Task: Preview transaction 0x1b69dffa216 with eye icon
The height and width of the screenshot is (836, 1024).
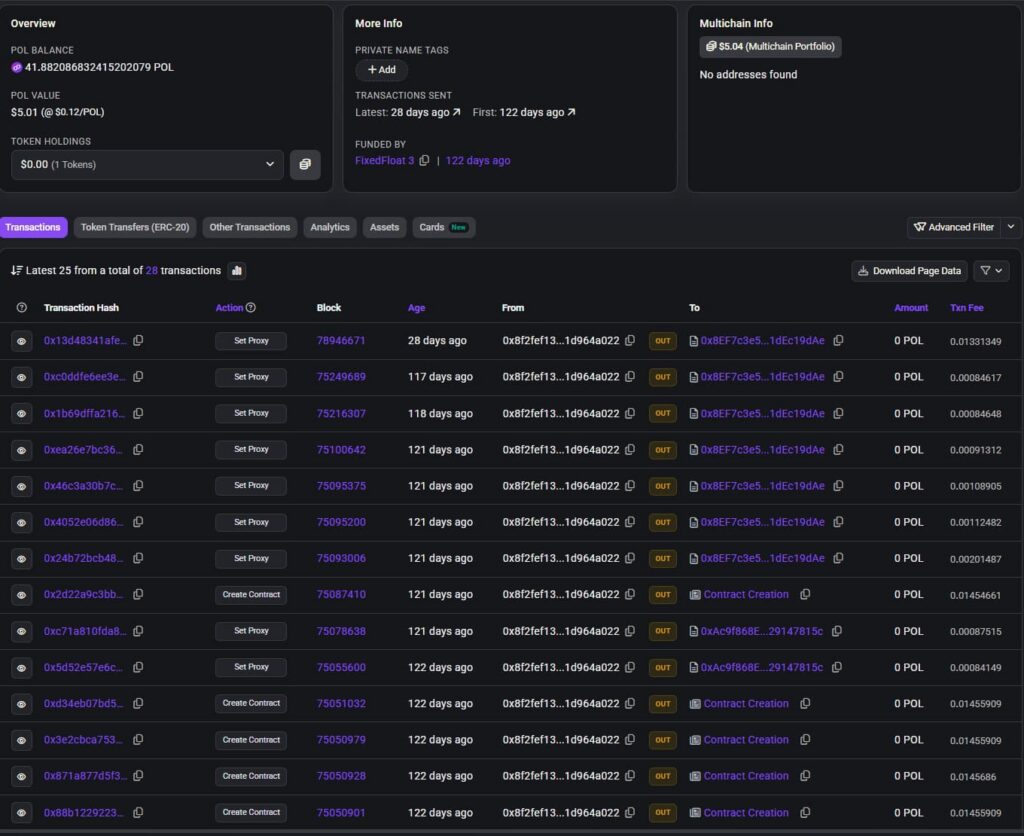Action: click(x=22, y=413)
